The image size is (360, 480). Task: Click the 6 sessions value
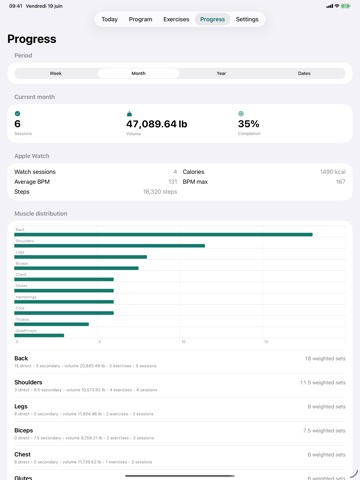17,124
